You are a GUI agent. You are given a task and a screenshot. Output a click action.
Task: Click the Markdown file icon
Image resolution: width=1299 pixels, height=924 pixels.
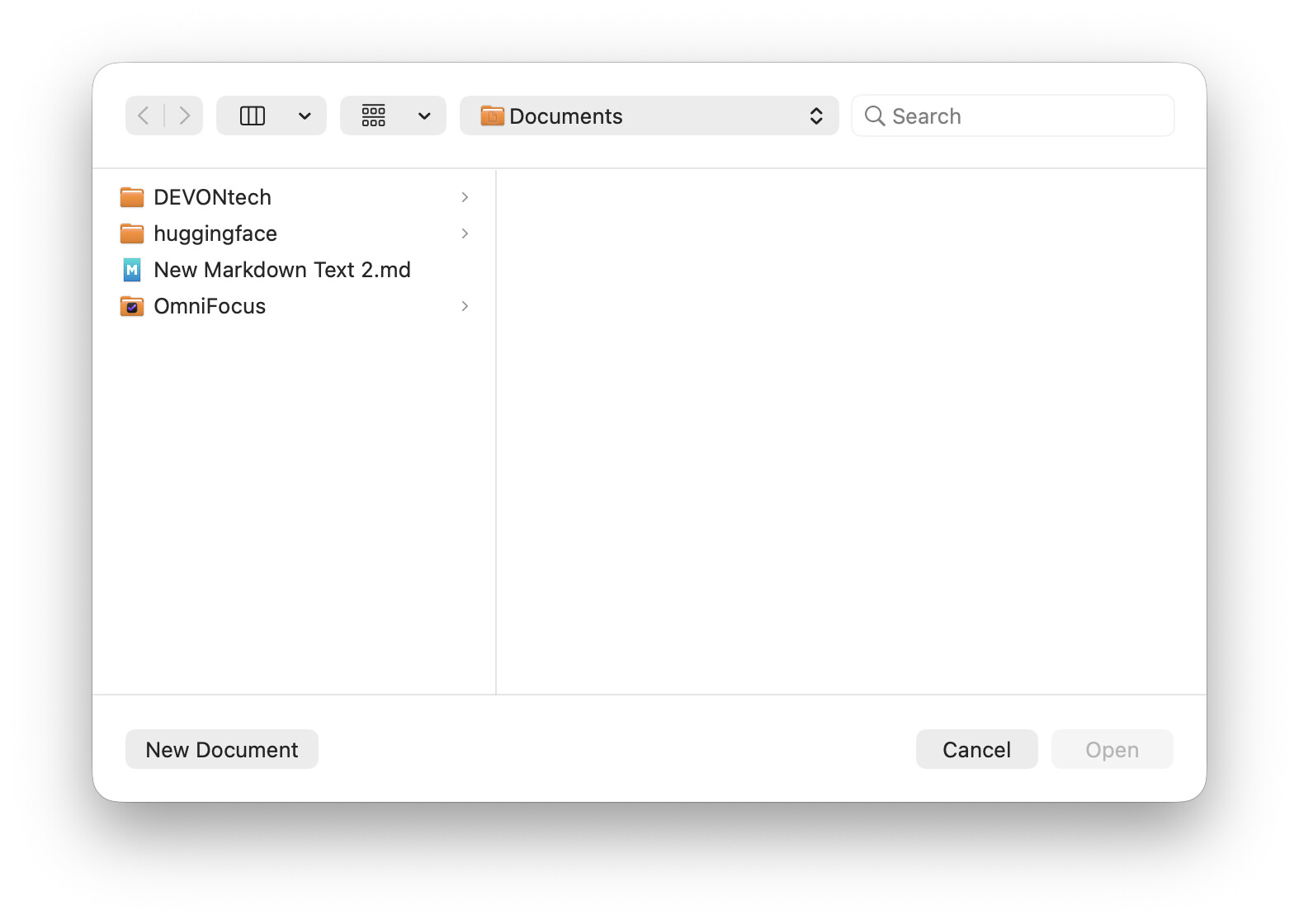pos(132,270)
